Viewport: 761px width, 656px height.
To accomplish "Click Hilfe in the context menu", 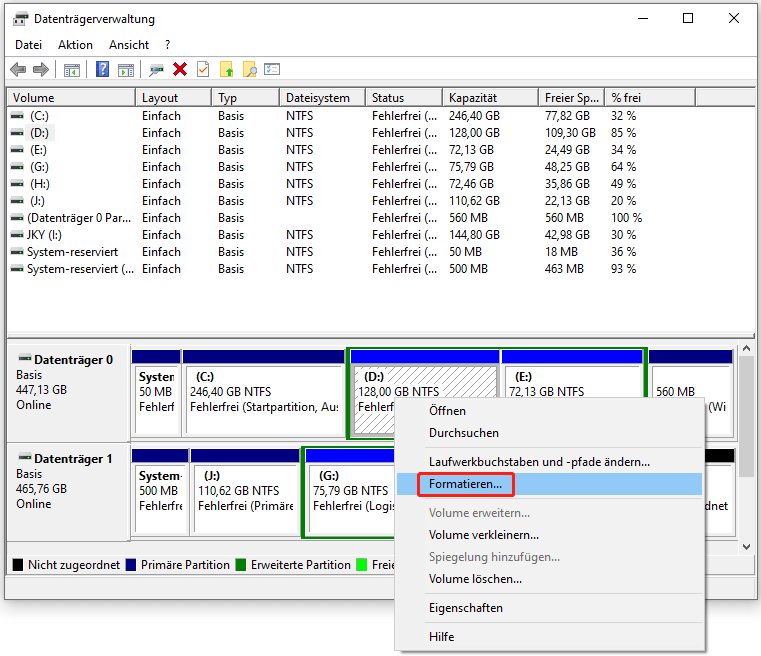I will click(x=549, y=637).
